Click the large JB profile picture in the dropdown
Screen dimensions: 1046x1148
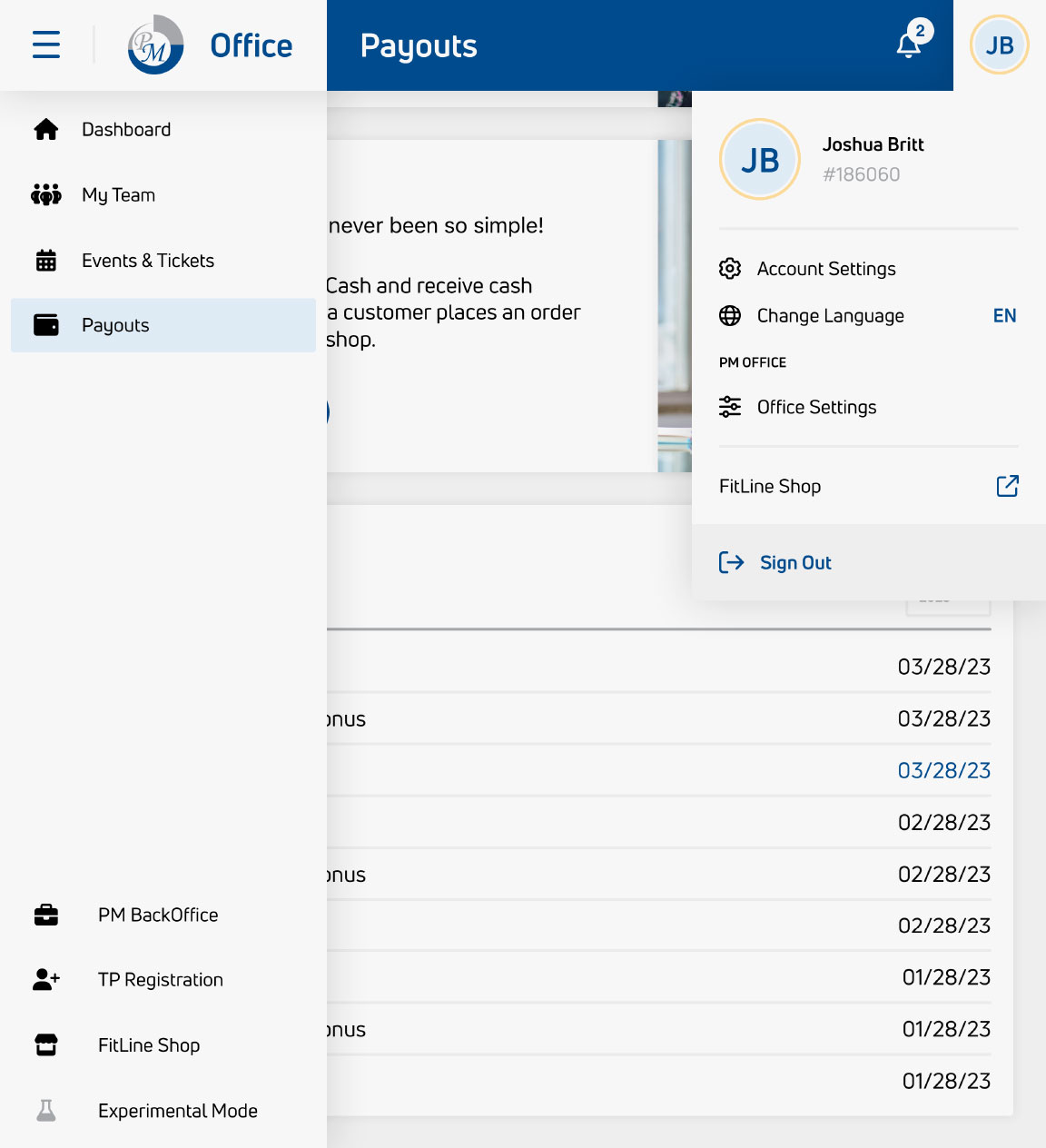pos(760,160)
